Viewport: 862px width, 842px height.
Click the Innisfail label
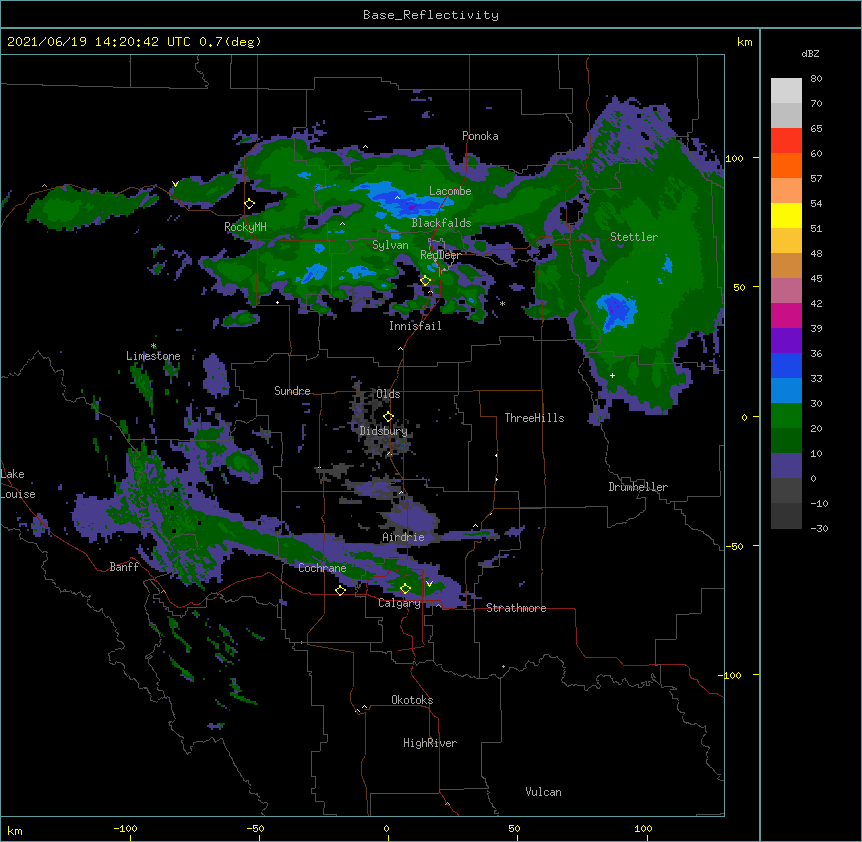[415, 326]
